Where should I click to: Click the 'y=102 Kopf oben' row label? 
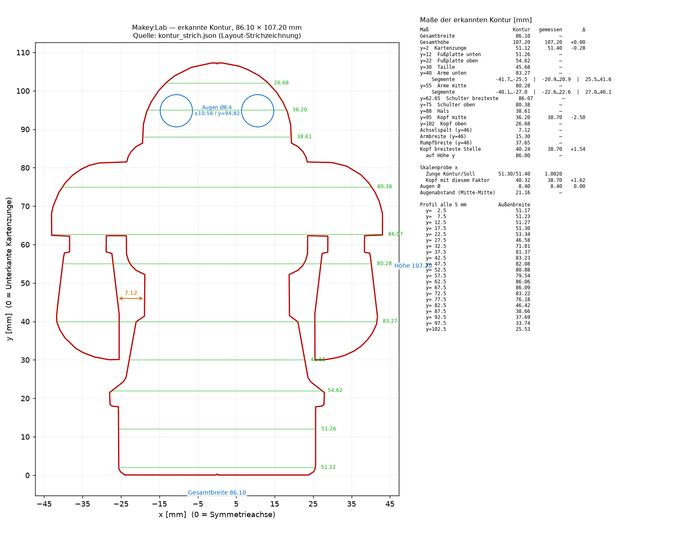(443, 124)
